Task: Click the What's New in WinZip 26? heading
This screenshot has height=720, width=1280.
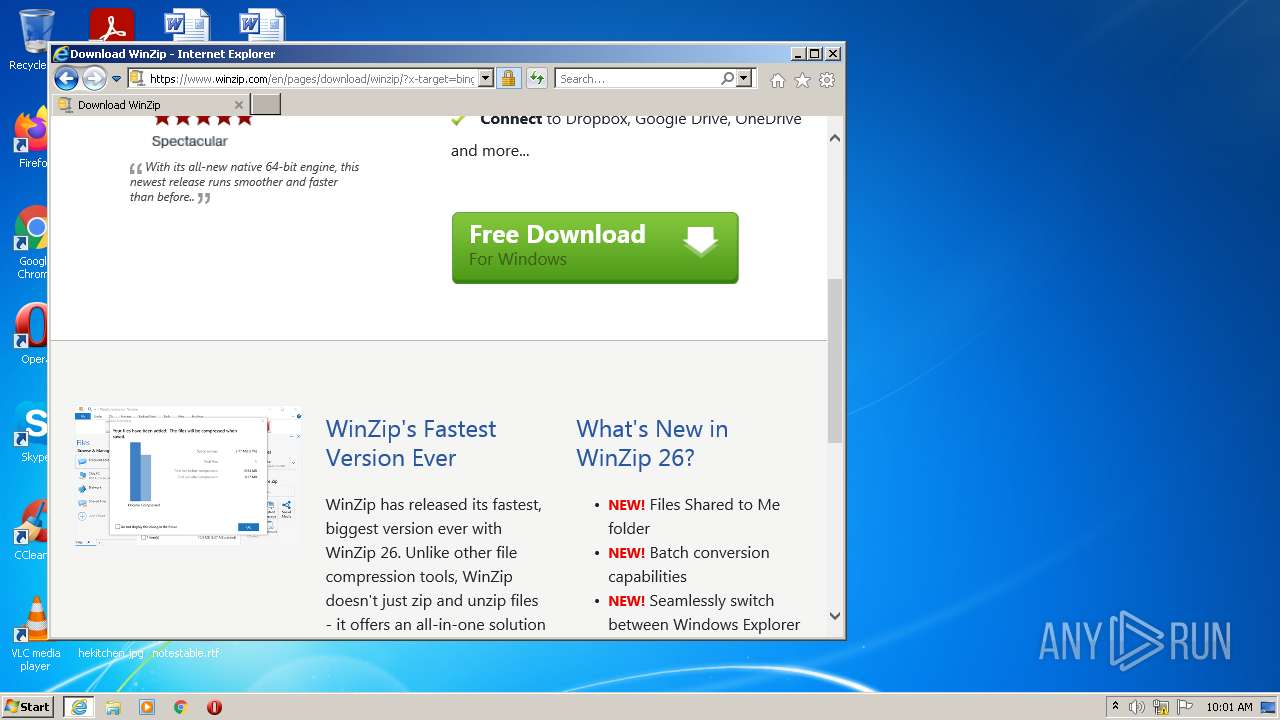Action: point(652,443)
